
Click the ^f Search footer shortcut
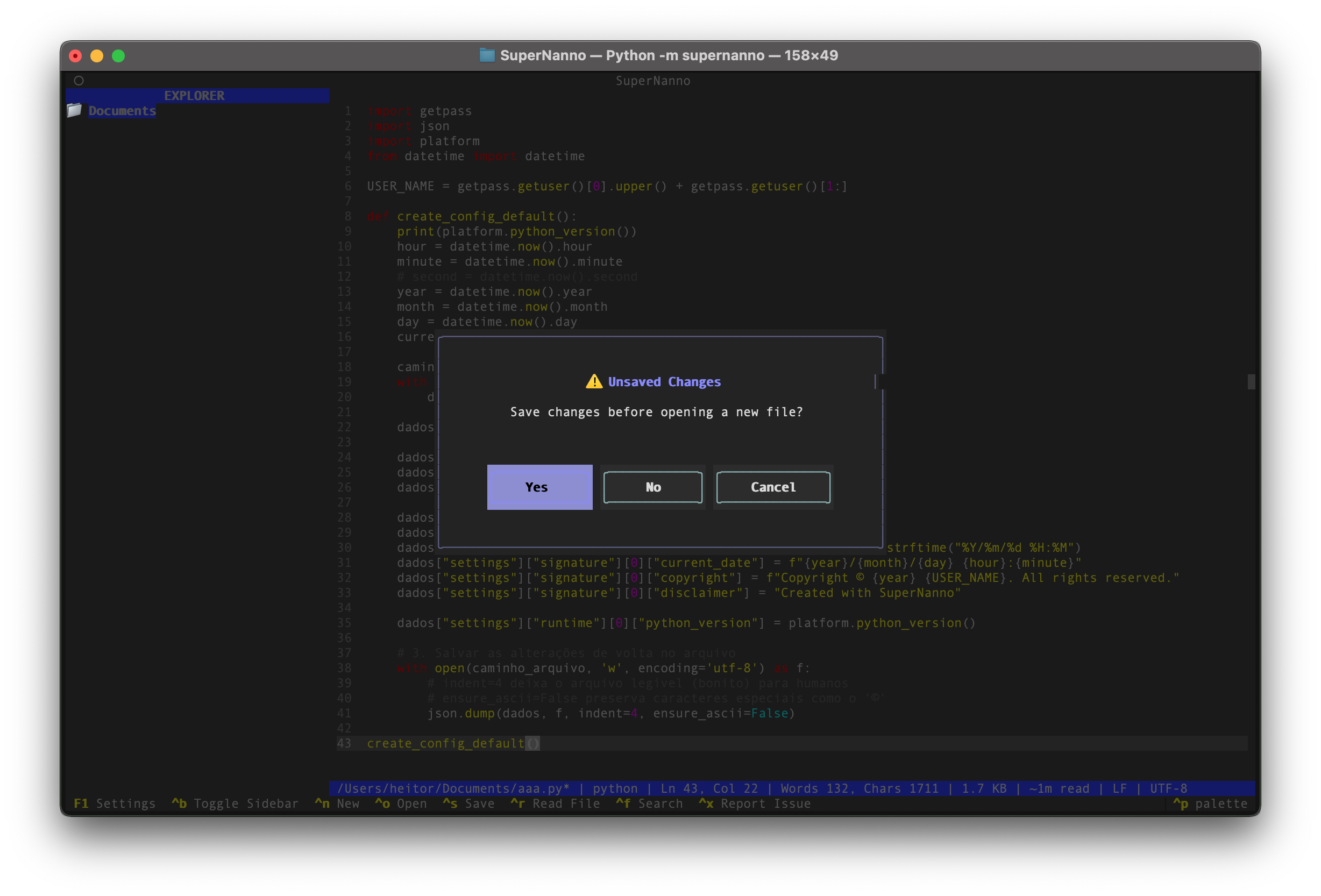(x=649, y=803)
